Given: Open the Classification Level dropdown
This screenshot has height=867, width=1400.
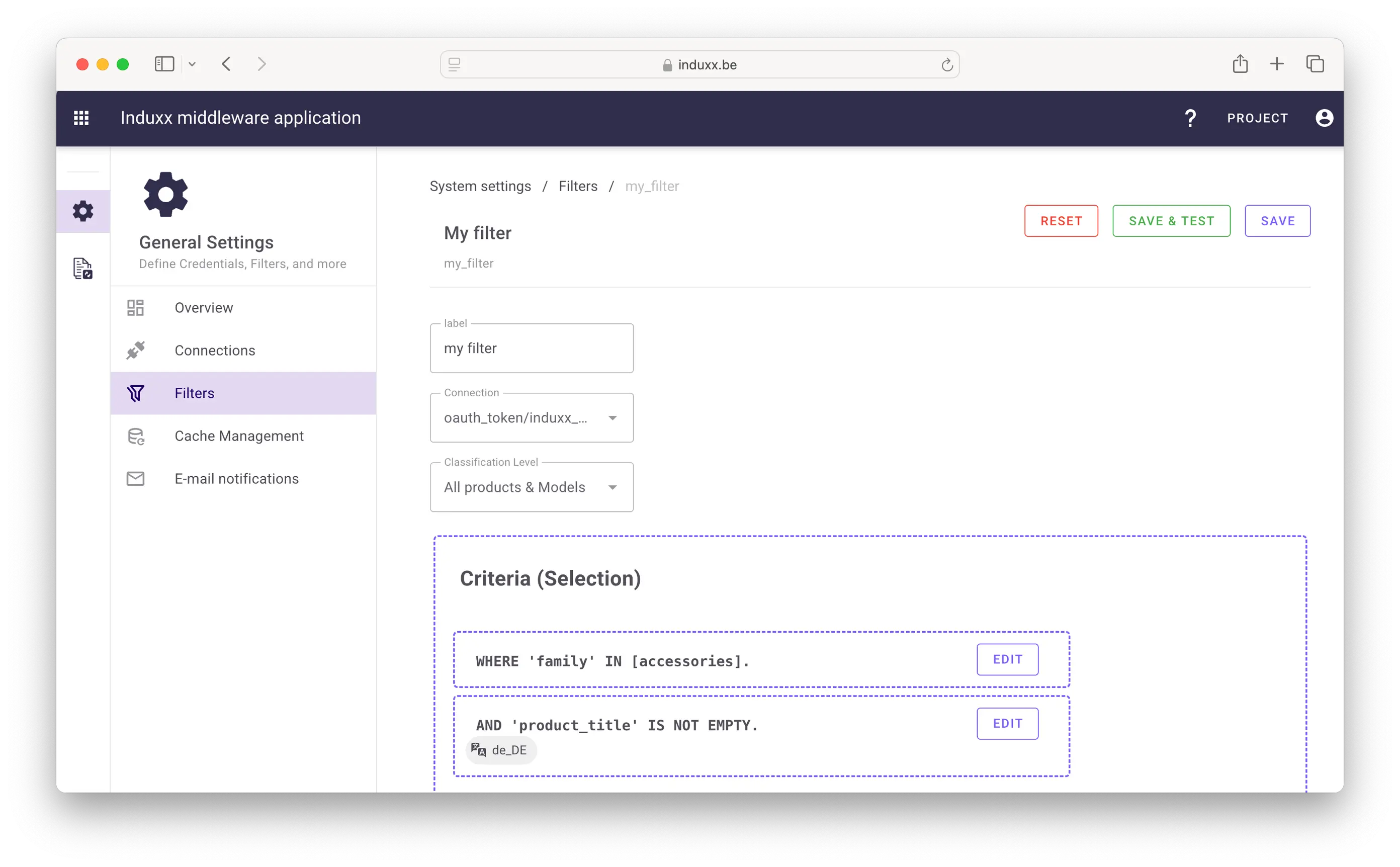Looking at the screenshot, I should click(x=532, y=487).
